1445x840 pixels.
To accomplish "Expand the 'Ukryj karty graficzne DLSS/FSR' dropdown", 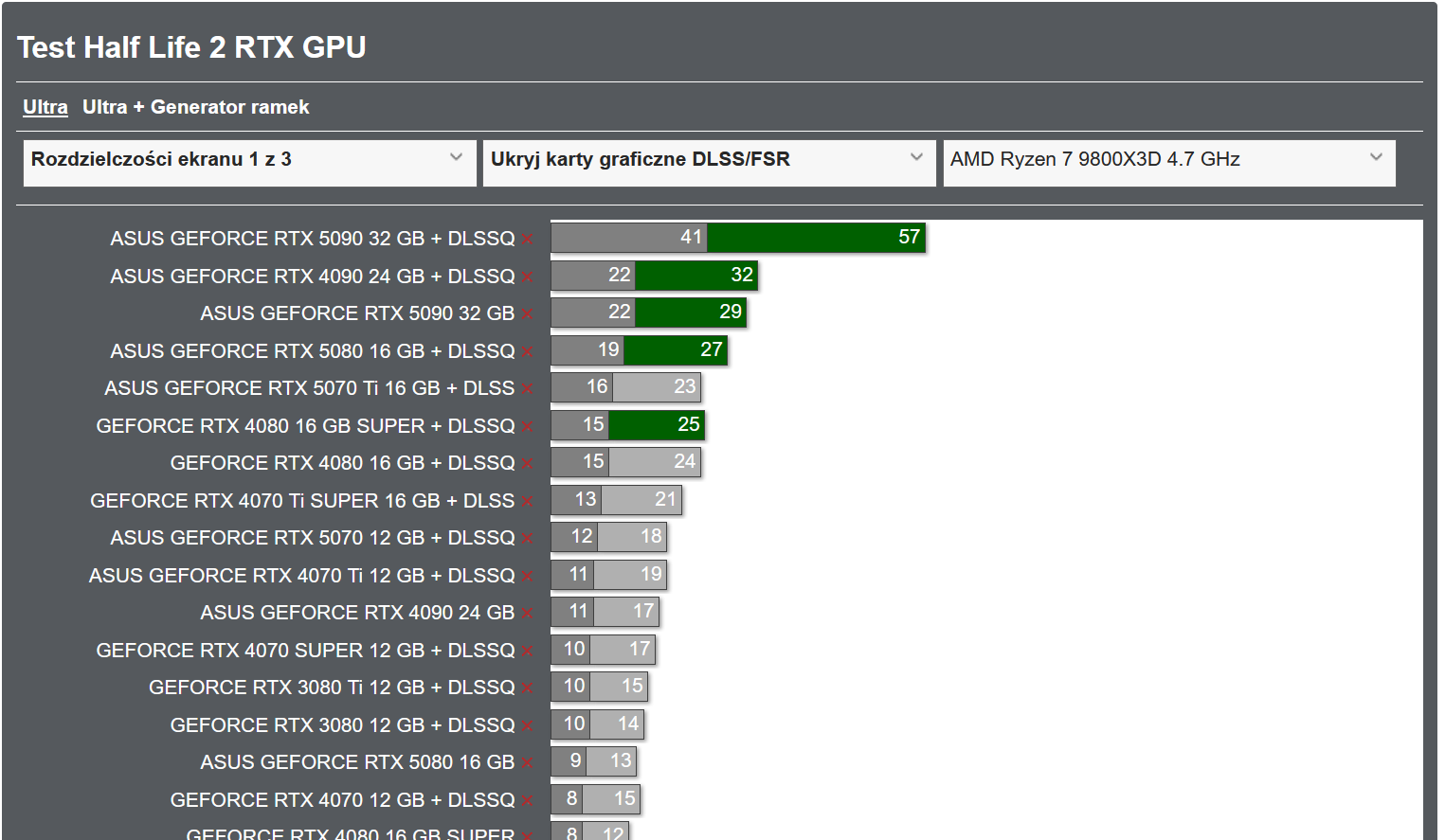I will [708, 160].
